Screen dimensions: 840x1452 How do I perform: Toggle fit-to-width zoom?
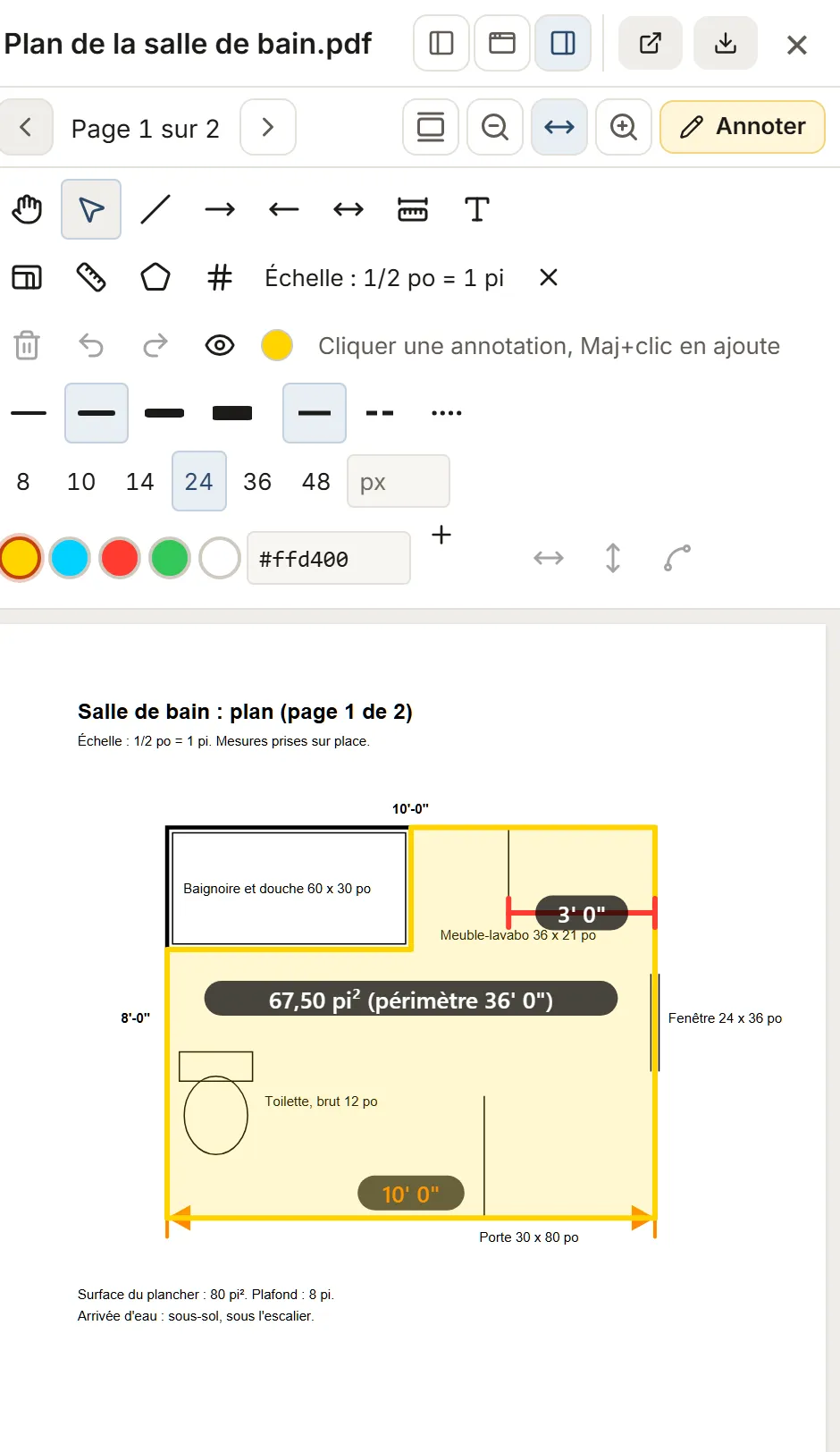point(559,127)
